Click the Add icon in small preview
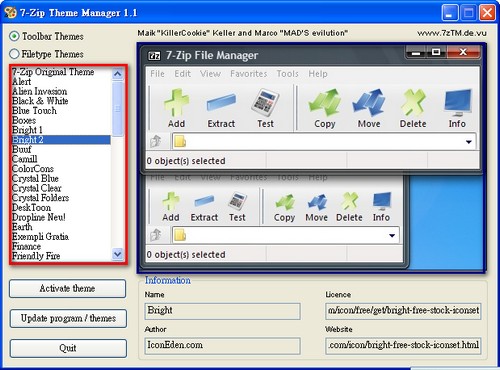 (x=171, y=201)
